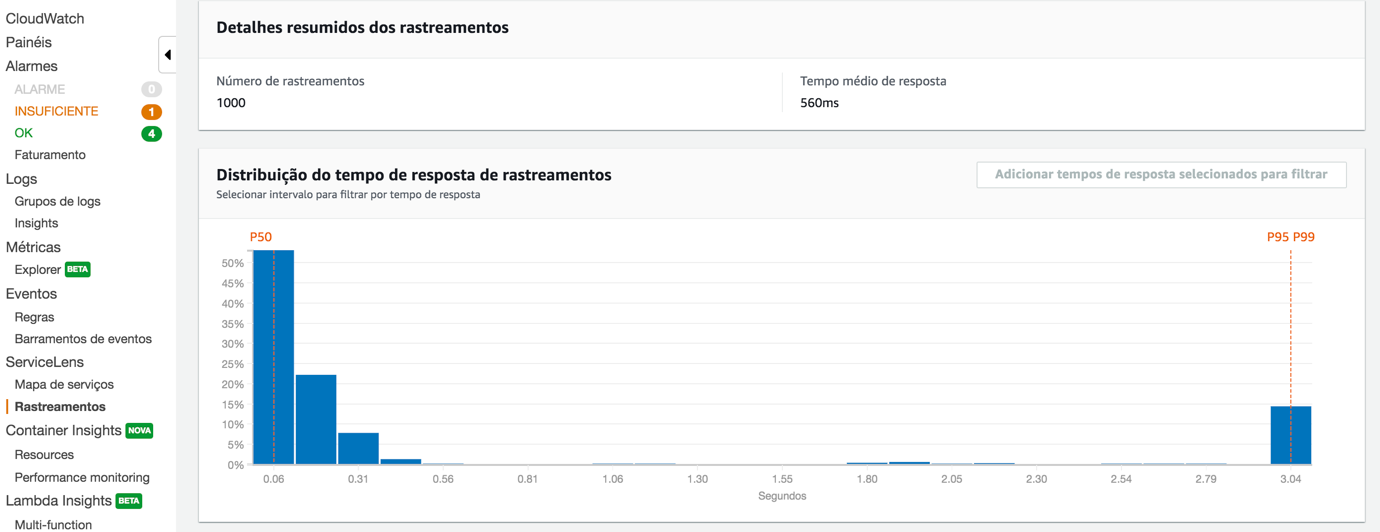Click the P50 percentile marker
1380x532 pixels.
tap(261, 237)
